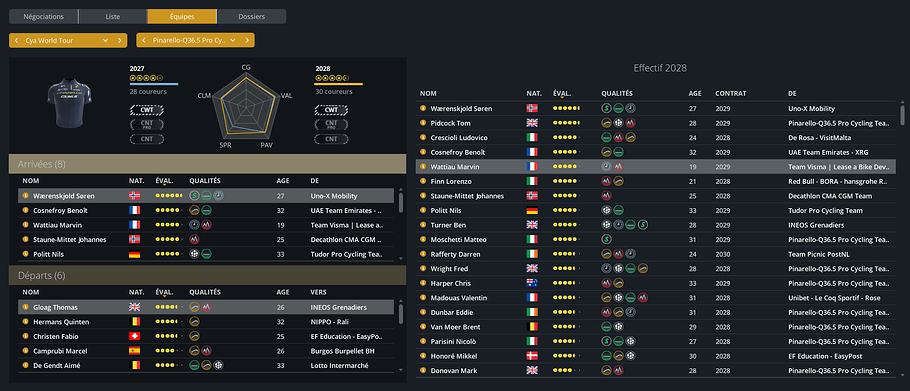Open the Dossiers tab
910x391 pixels.
(x=251, y=16)
